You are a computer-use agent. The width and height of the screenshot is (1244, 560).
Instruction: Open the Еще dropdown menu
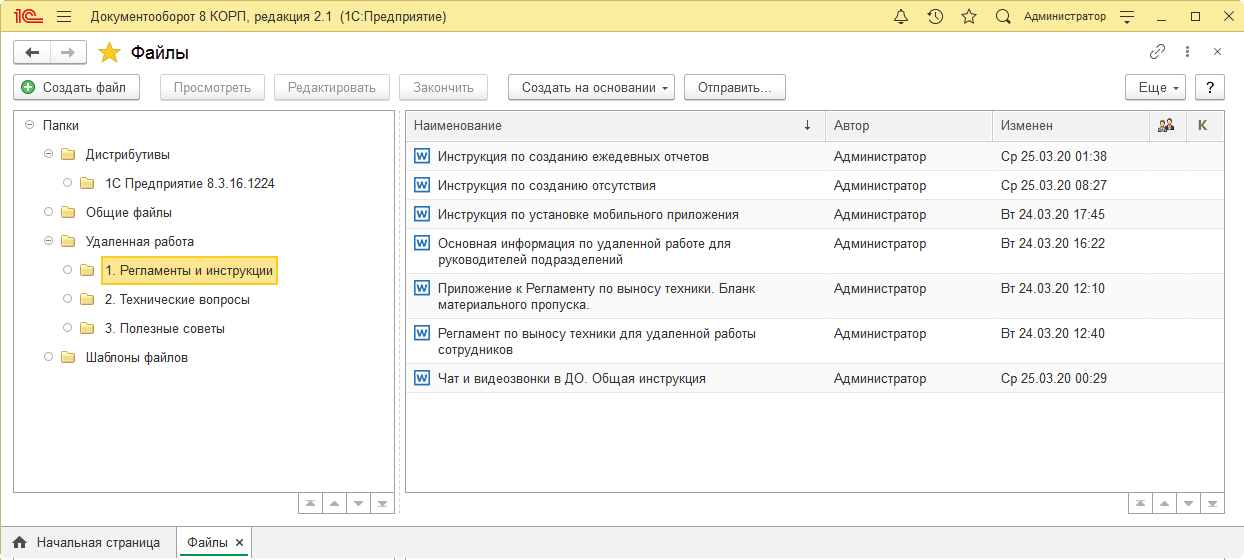click(x=1155, y=88)
